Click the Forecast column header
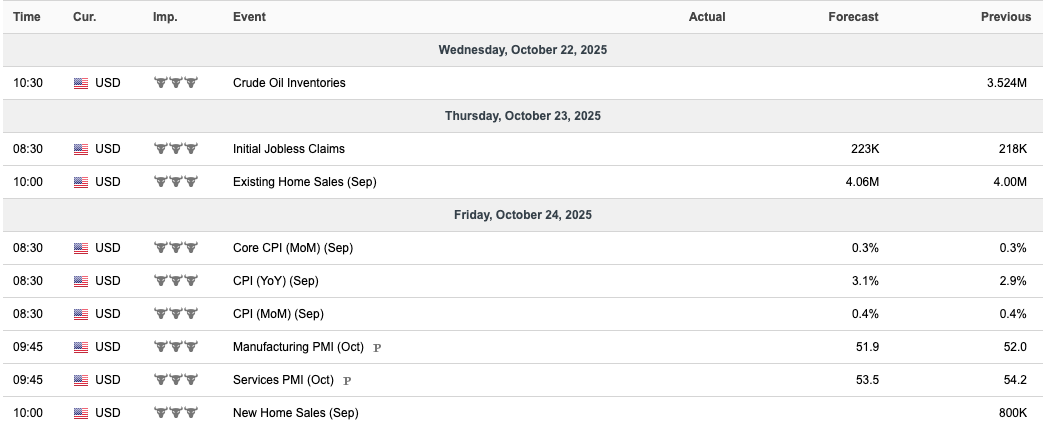Viewport: 1044px width, 435px height. tap(853, 17)
